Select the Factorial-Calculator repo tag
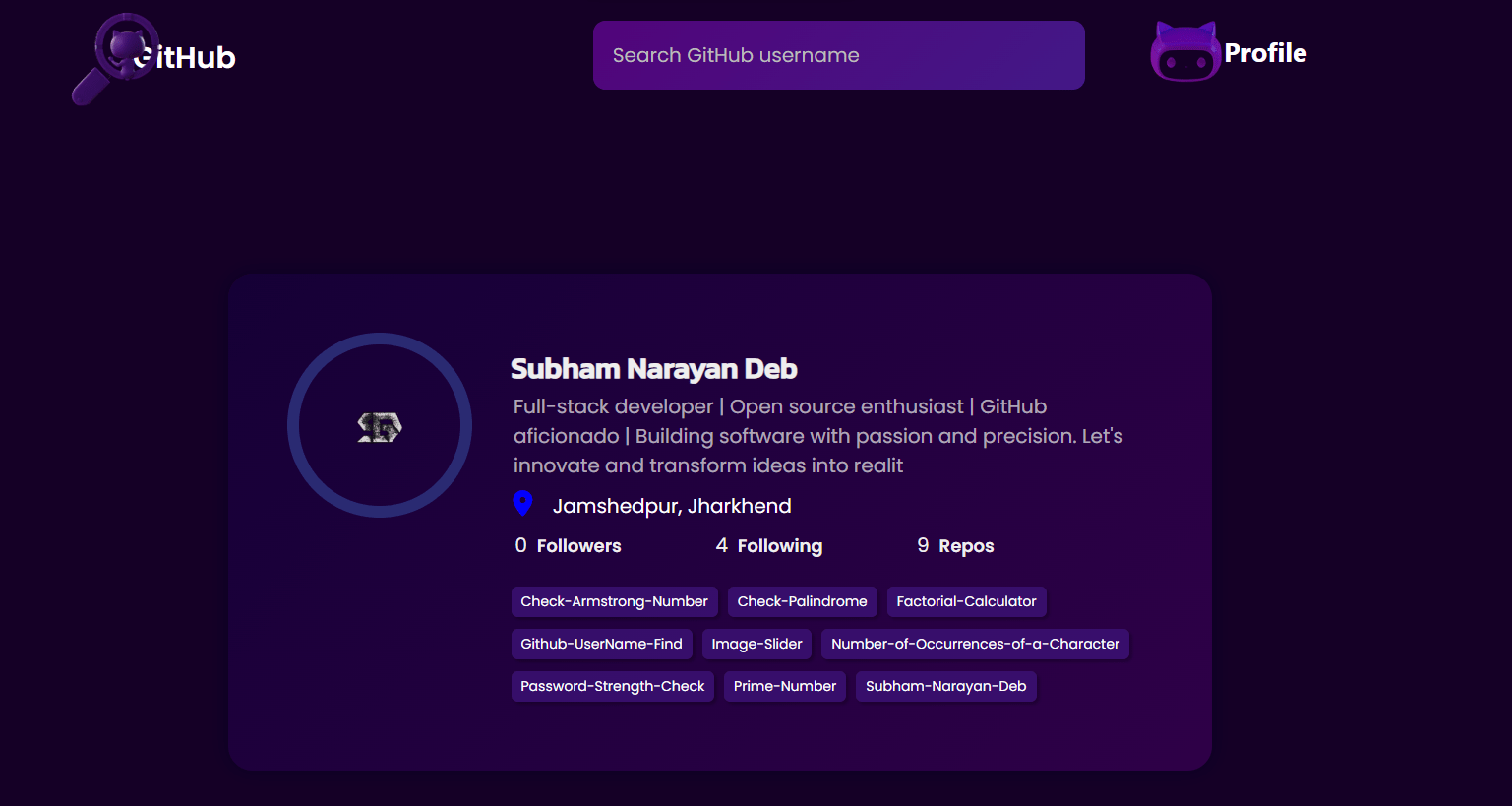 point(966,601)
